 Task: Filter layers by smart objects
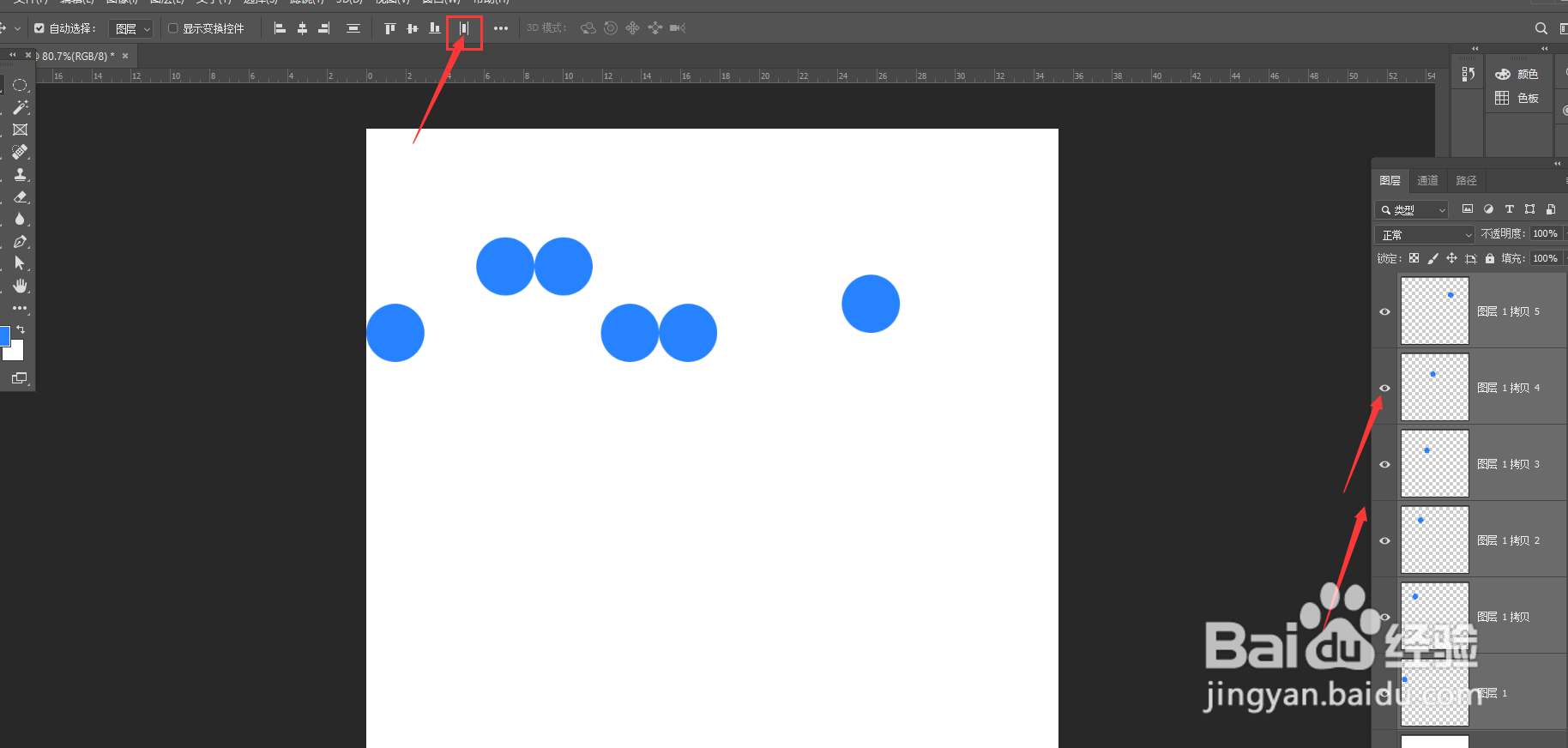pos(1551,209)
